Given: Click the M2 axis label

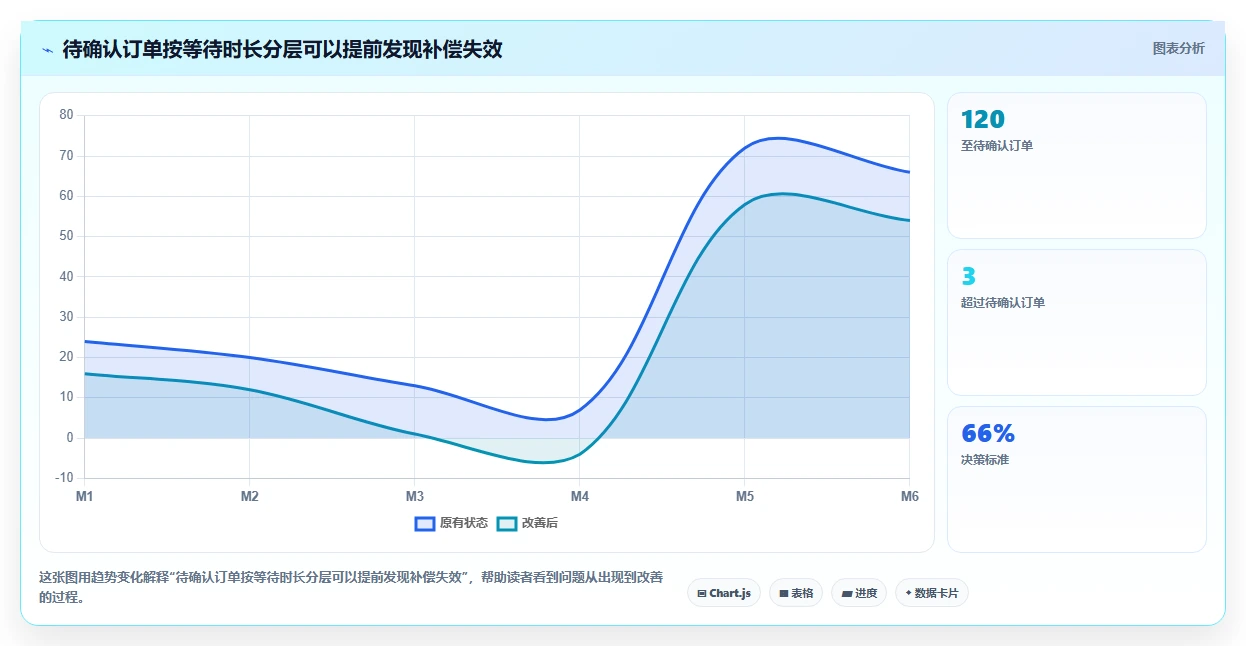Looking at the screenshot, I should point(249,496).
